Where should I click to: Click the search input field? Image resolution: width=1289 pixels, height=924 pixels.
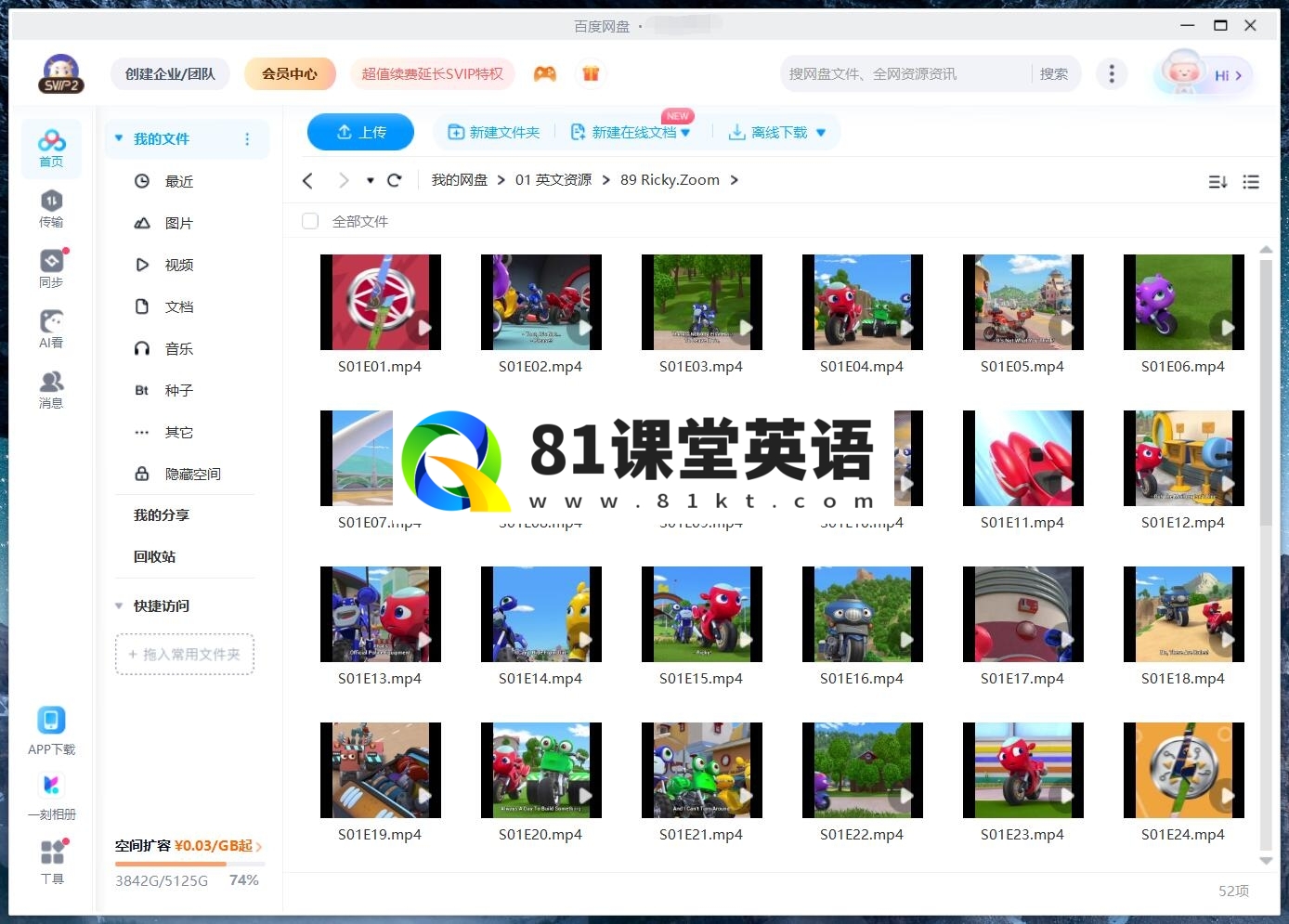(906, 74)
